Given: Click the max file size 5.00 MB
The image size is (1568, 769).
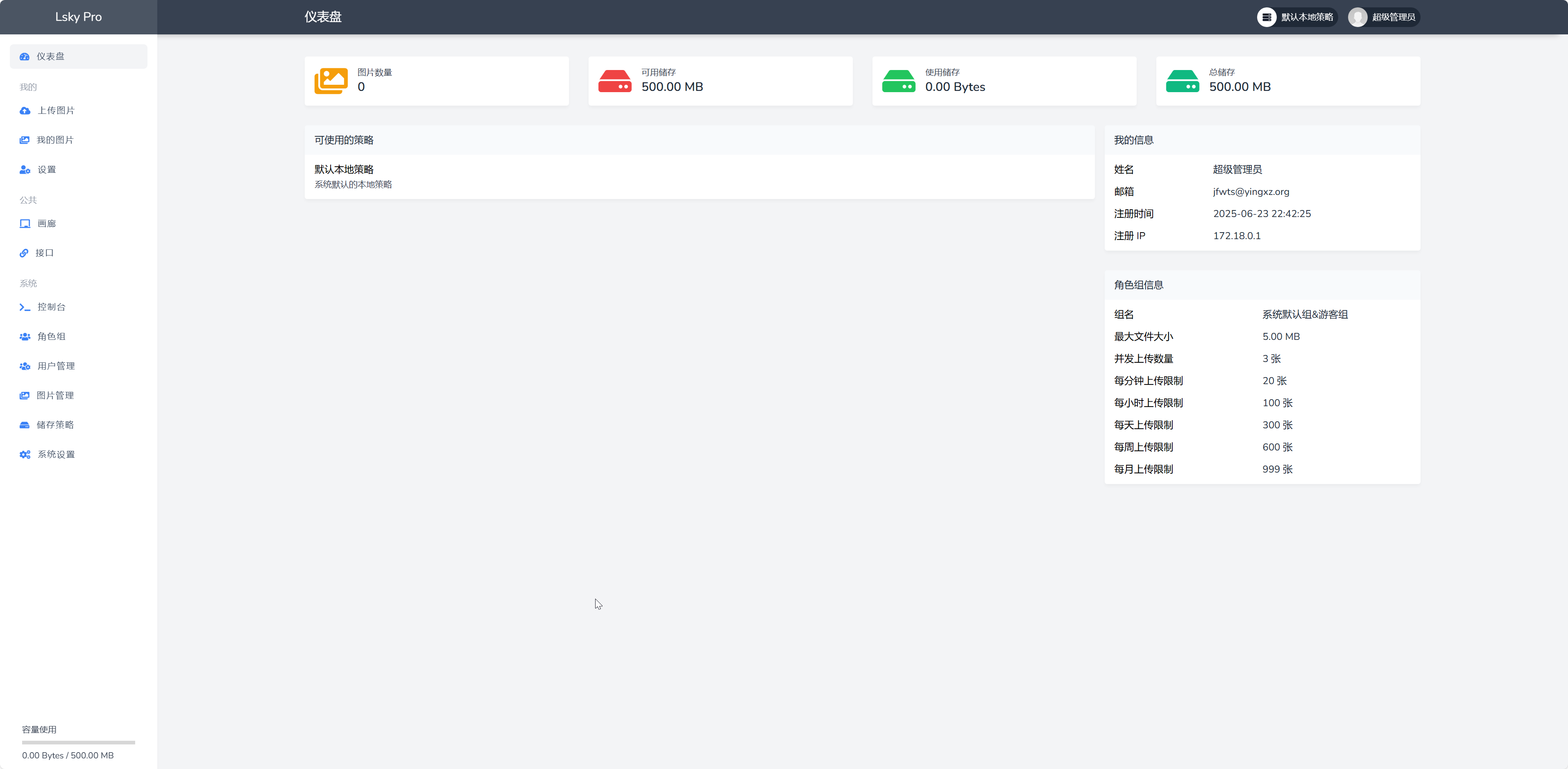Looking at the screenshot, I should click(x=1281, y=337).
